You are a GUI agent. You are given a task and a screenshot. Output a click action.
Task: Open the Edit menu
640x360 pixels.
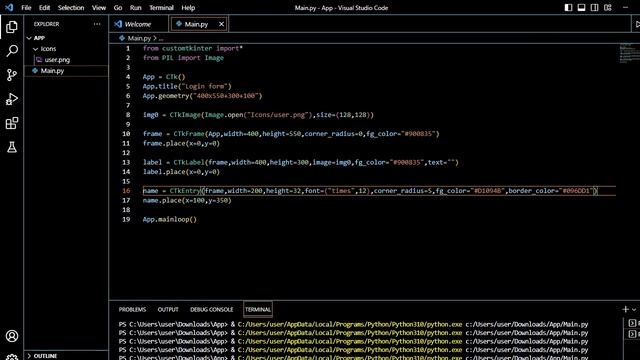[x=44, y=7]
